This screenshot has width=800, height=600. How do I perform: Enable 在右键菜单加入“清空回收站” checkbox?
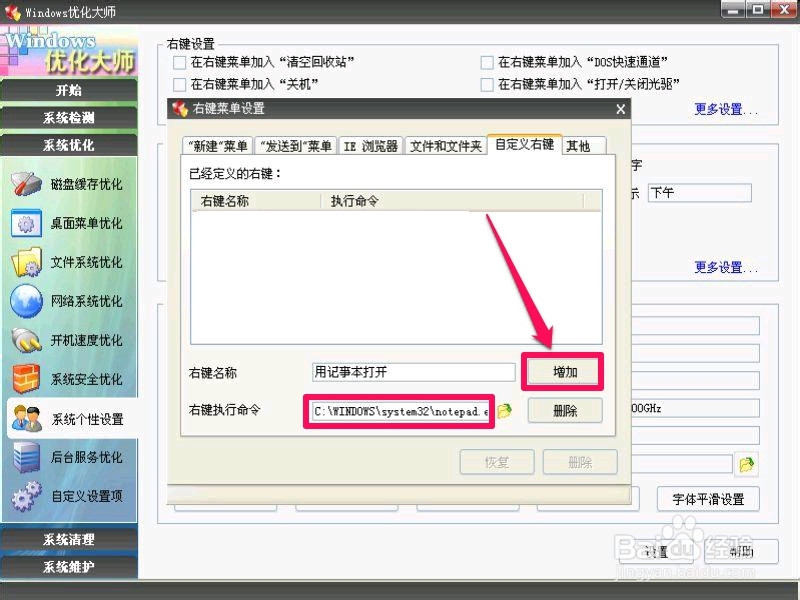click(x=179, y=63)
